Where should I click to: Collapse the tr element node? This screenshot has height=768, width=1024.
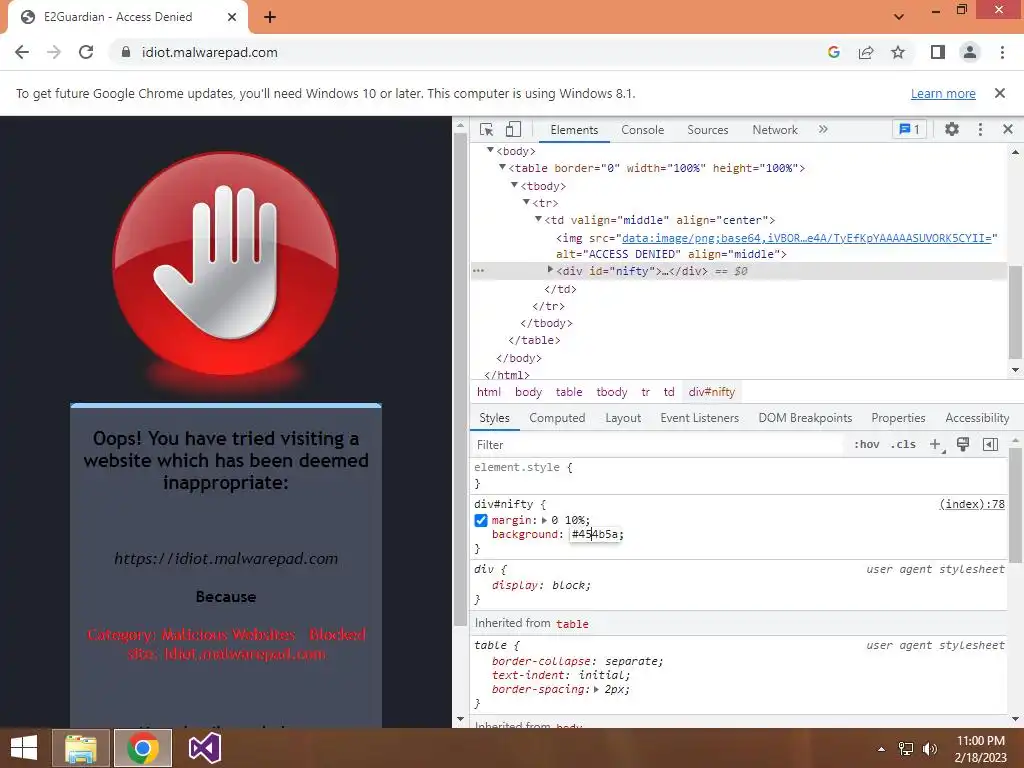pos(526,202)
